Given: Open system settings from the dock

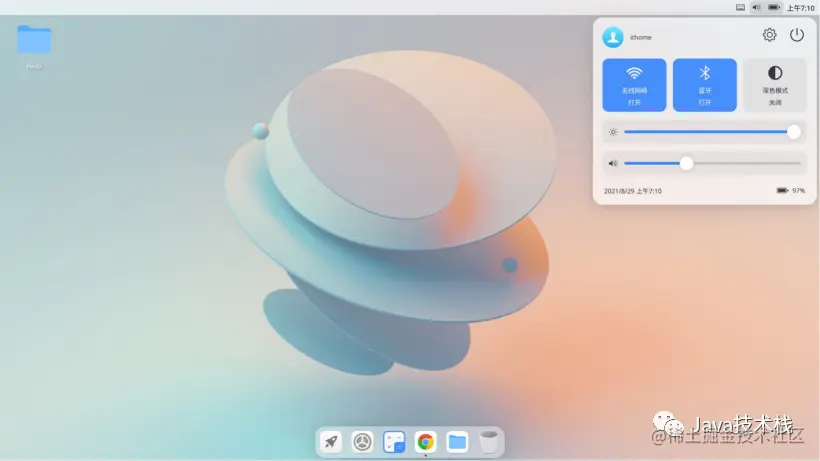Looking at the screenshot, I should click(362, 442).
